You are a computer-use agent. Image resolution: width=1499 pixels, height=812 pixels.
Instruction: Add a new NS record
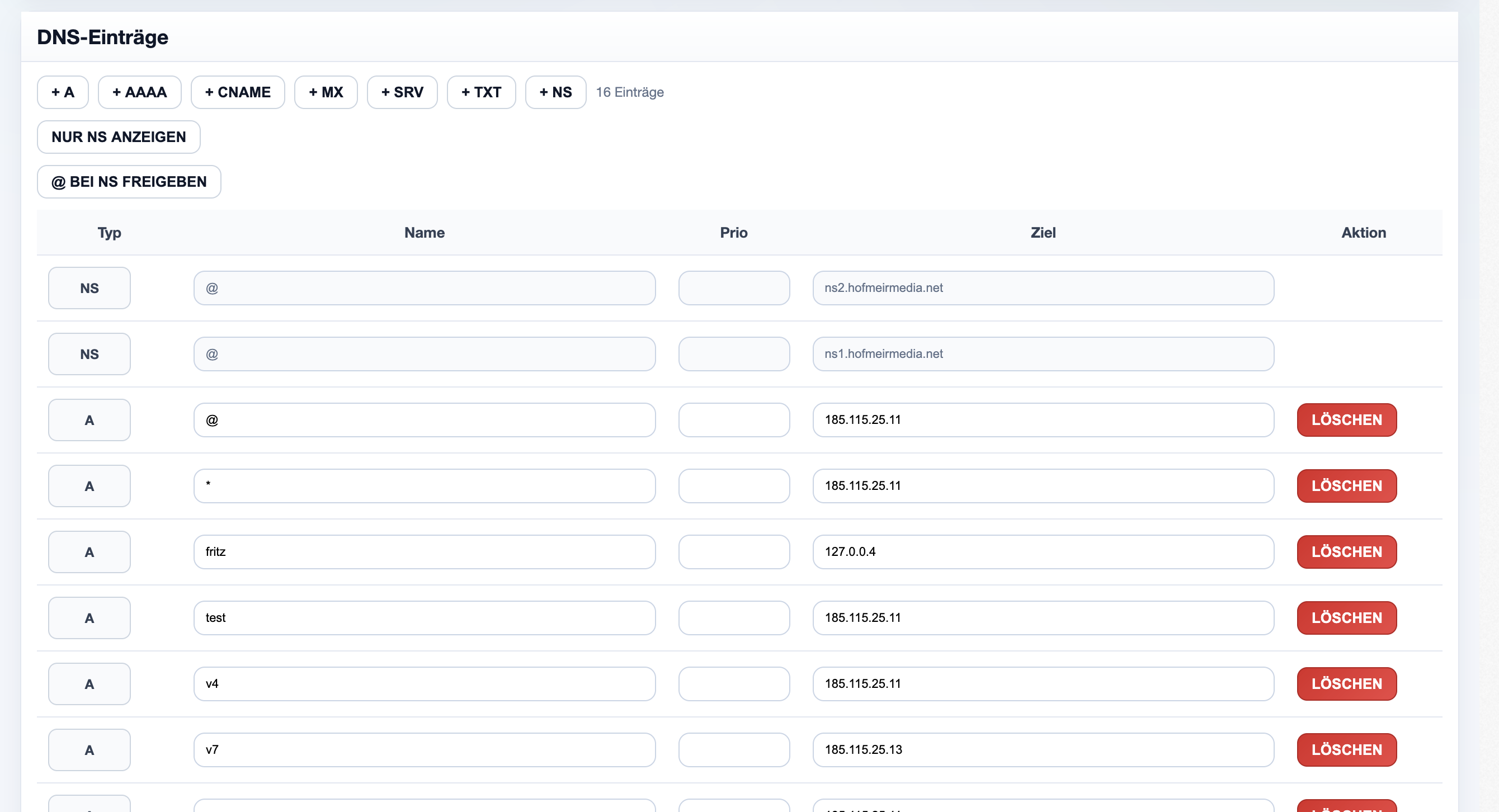[x=555, y=92]
